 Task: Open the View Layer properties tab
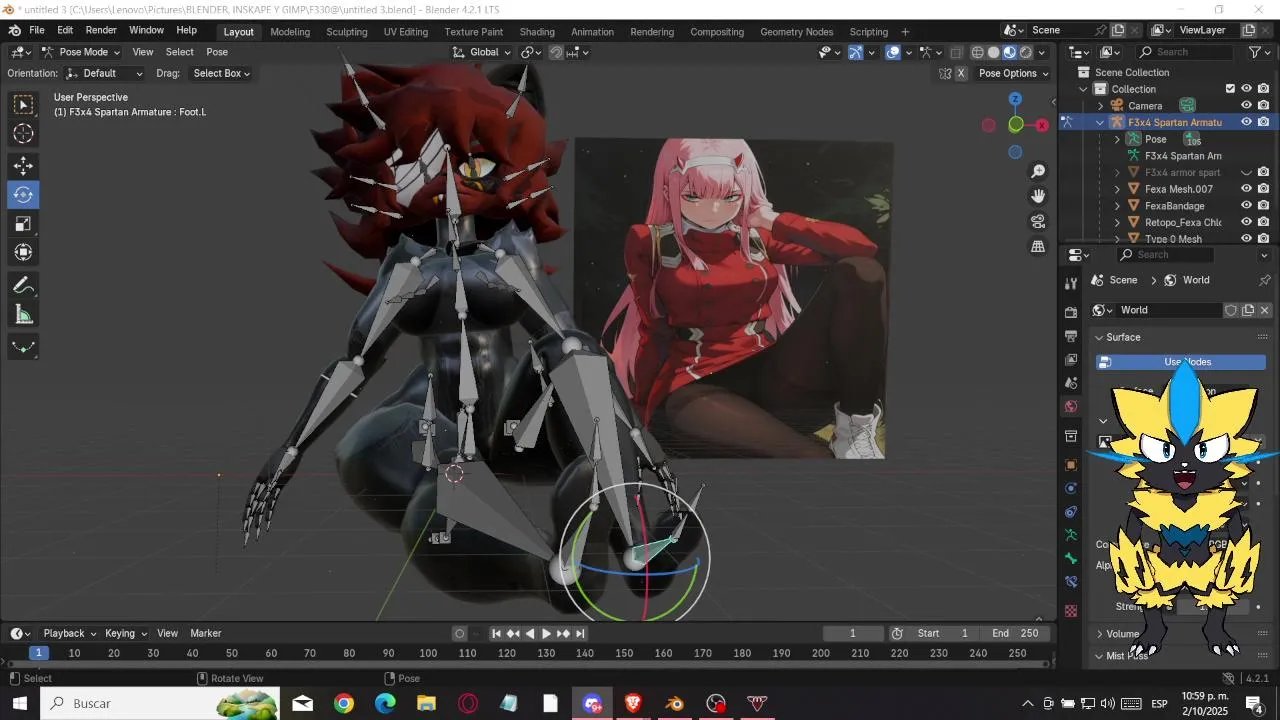pyautogui.click(x=1071, y=359)
